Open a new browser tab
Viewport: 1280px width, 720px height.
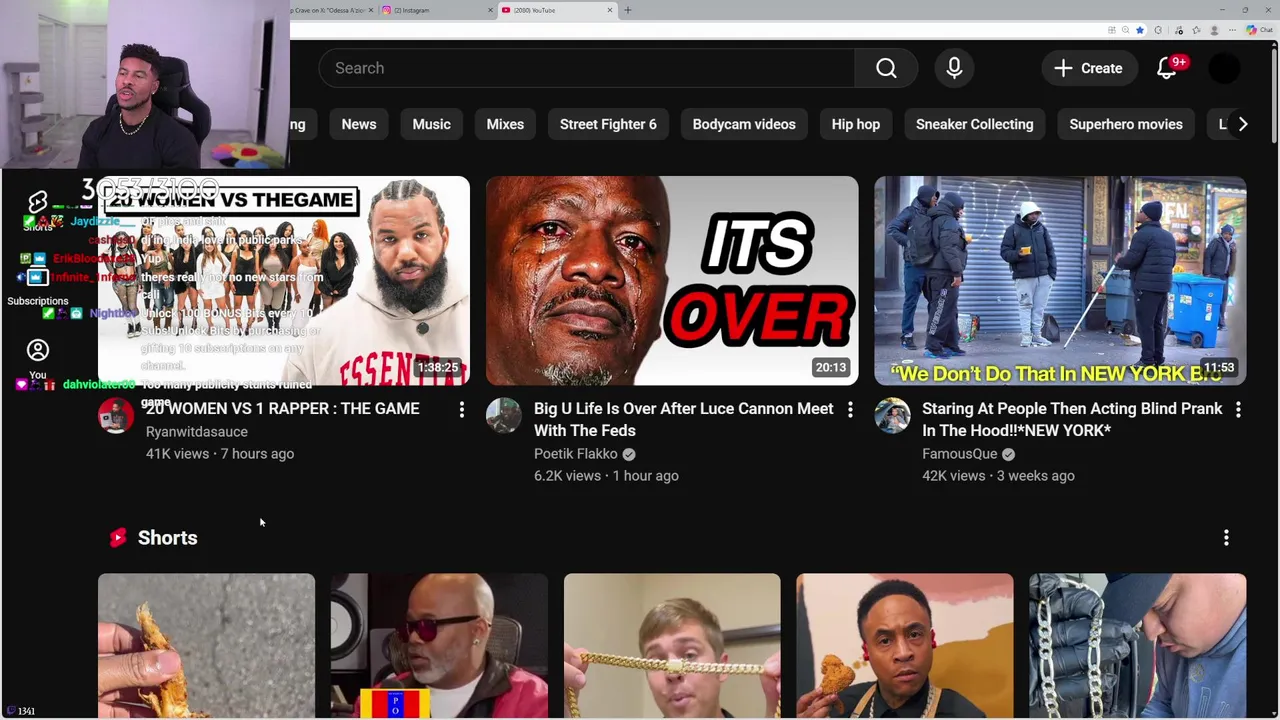628,10
